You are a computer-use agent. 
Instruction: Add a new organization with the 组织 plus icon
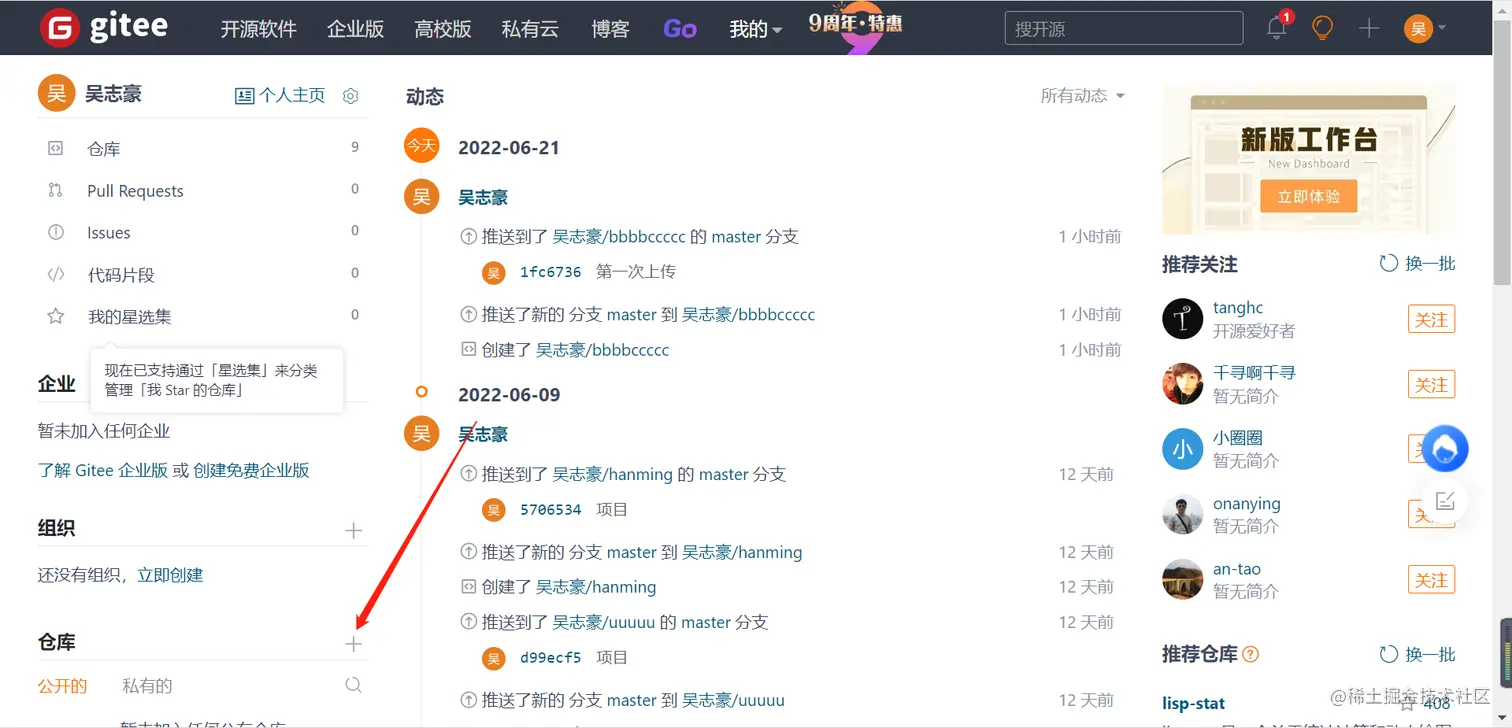(353, 530)
